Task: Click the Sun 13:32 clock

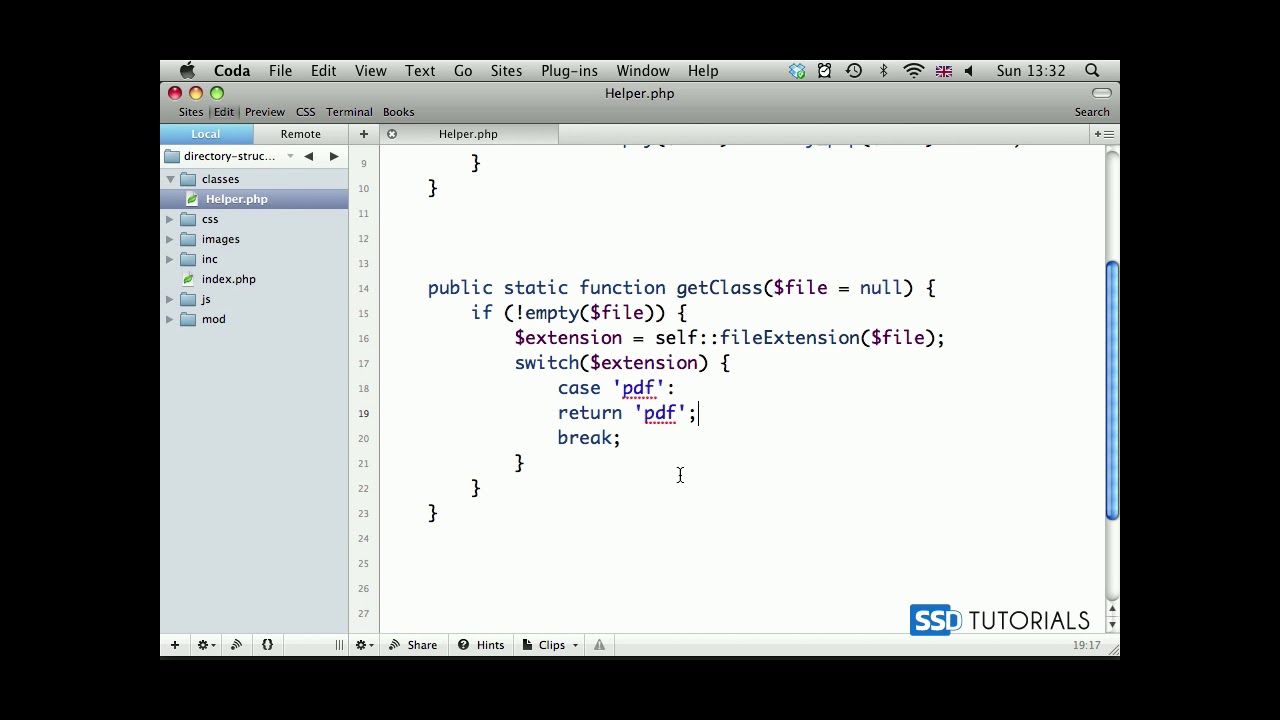Action: [x=1030, y=71]
